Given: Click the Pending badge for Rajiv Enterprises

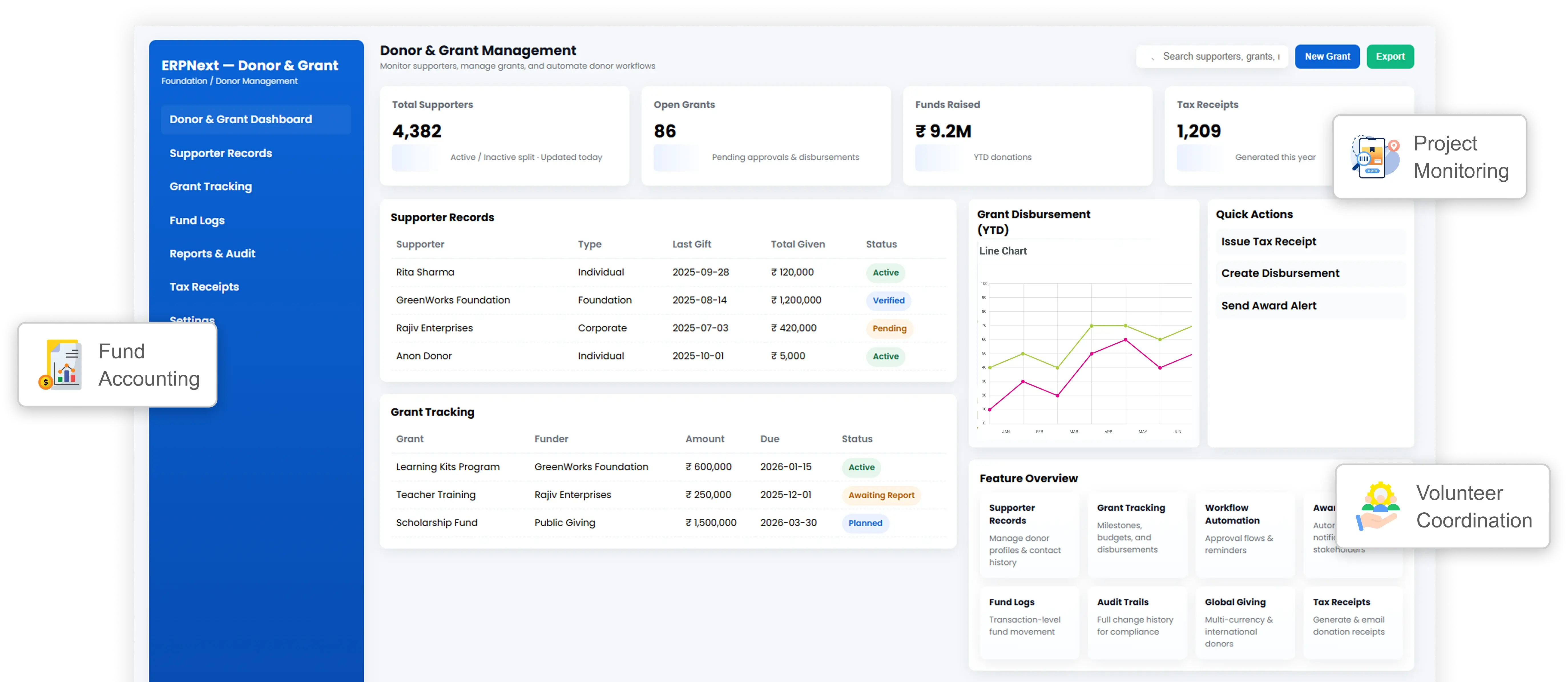Looking at the screenshot, I should (x=889, y=328).
